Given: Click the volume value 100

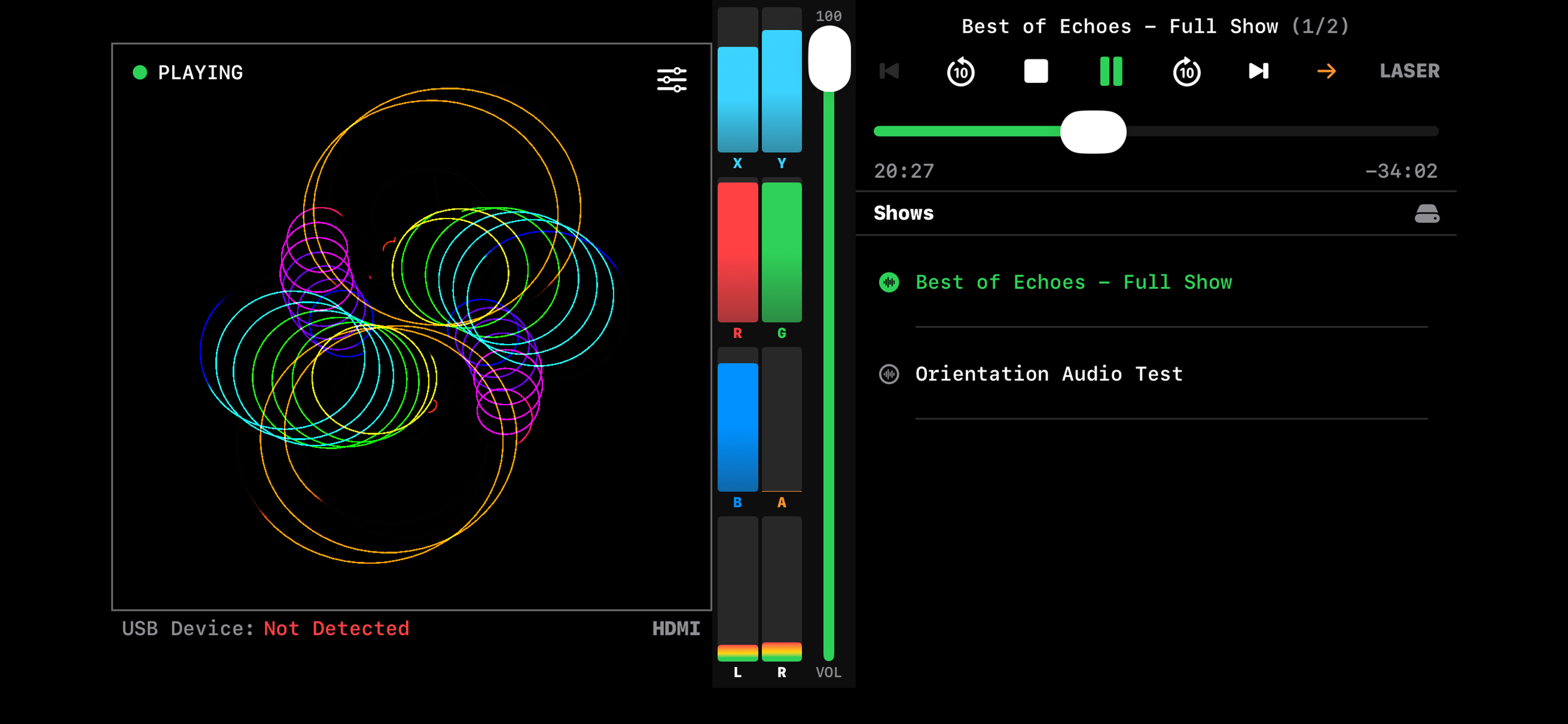Looking at the screenshot, I should (x=828, y=16).
